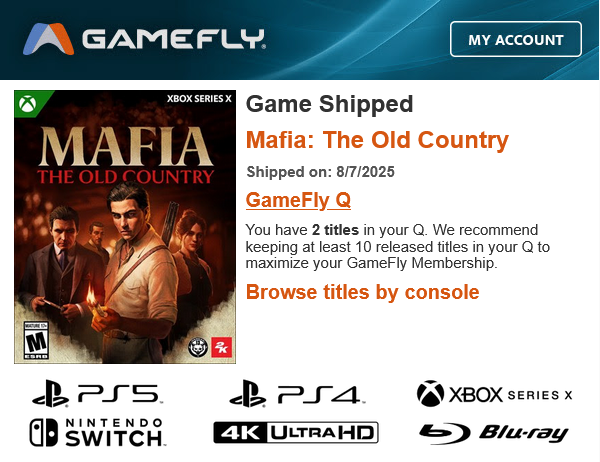Click the Browse titles by console heading
The width and height of the screenshot is (600, 462).
[x=362, y=292]
